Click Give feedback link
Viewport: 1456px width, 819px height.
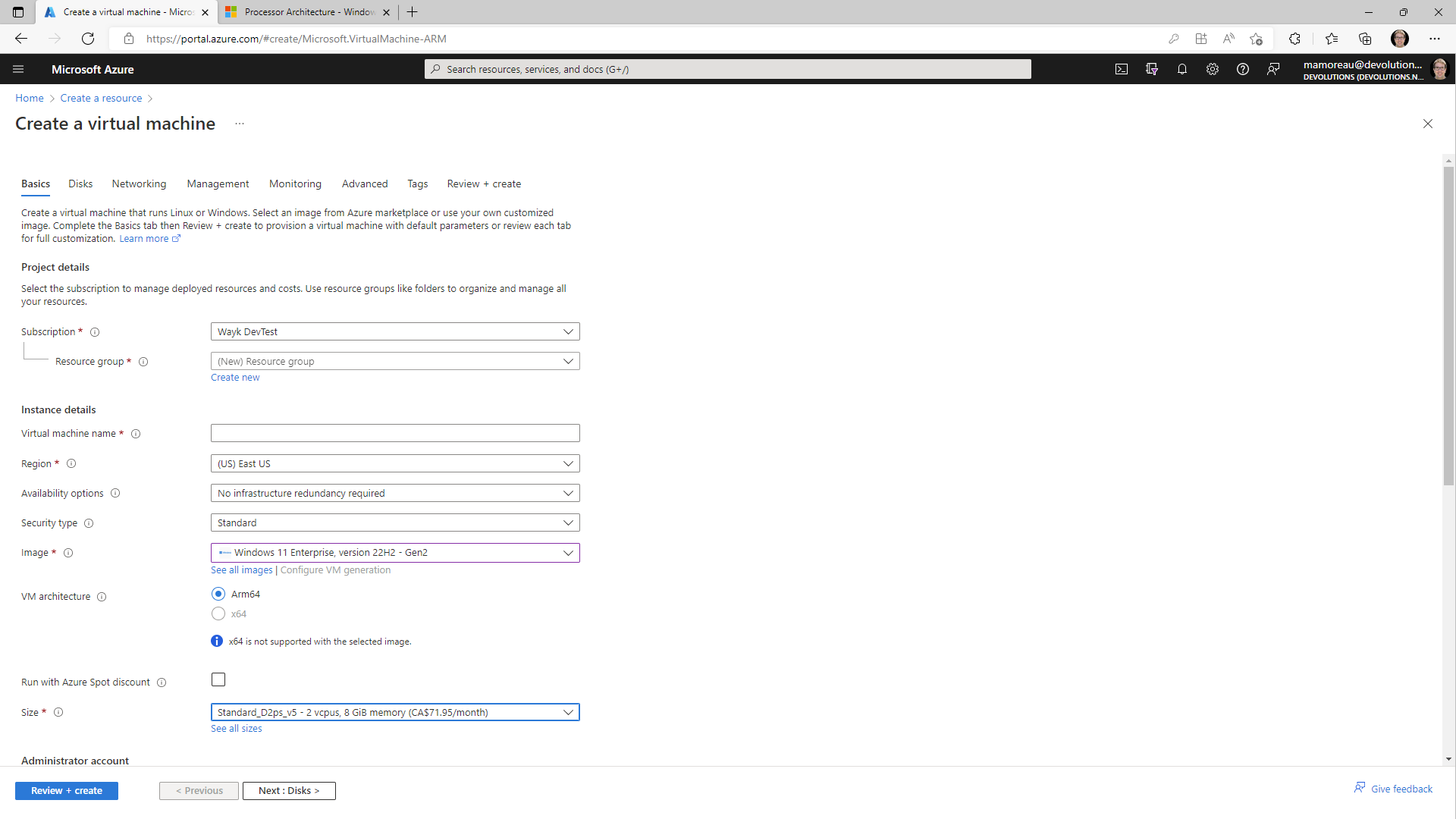click(x=1394, y=789)
